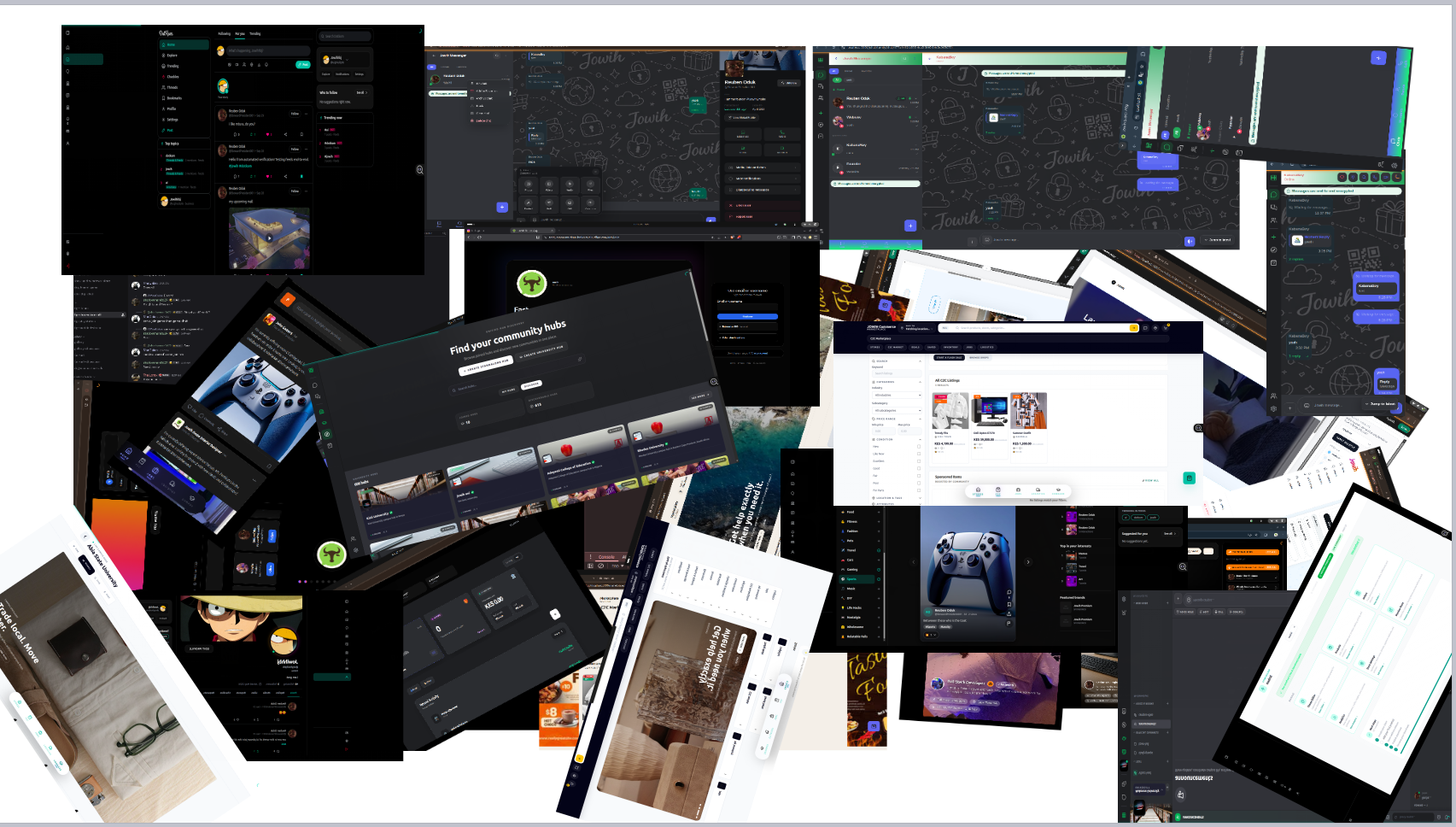Open the Dell desktop computer listing thumbnail
This screenshot has width=1456, height=827.
pos(990,410)
